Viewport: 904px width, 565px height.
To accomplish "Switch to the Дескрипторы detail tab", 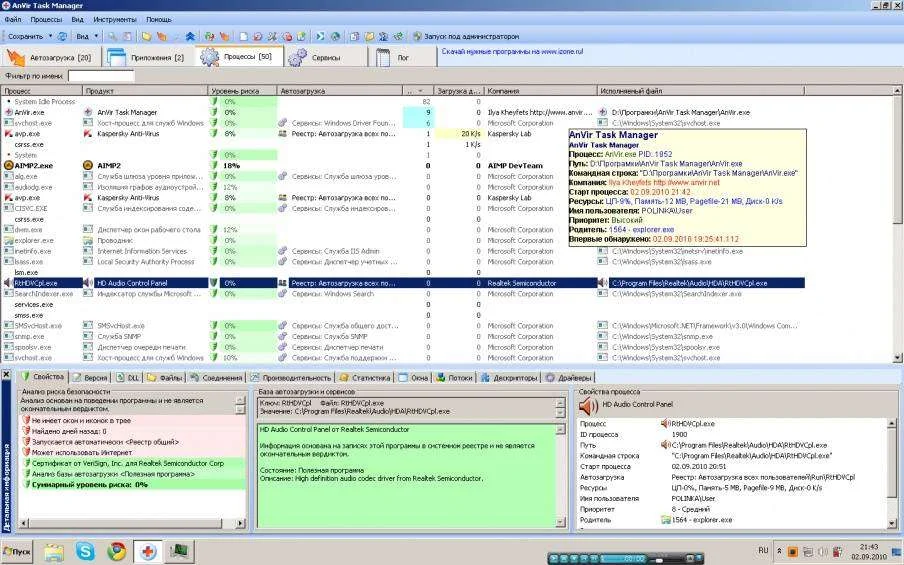I will [x=510, y=378].
